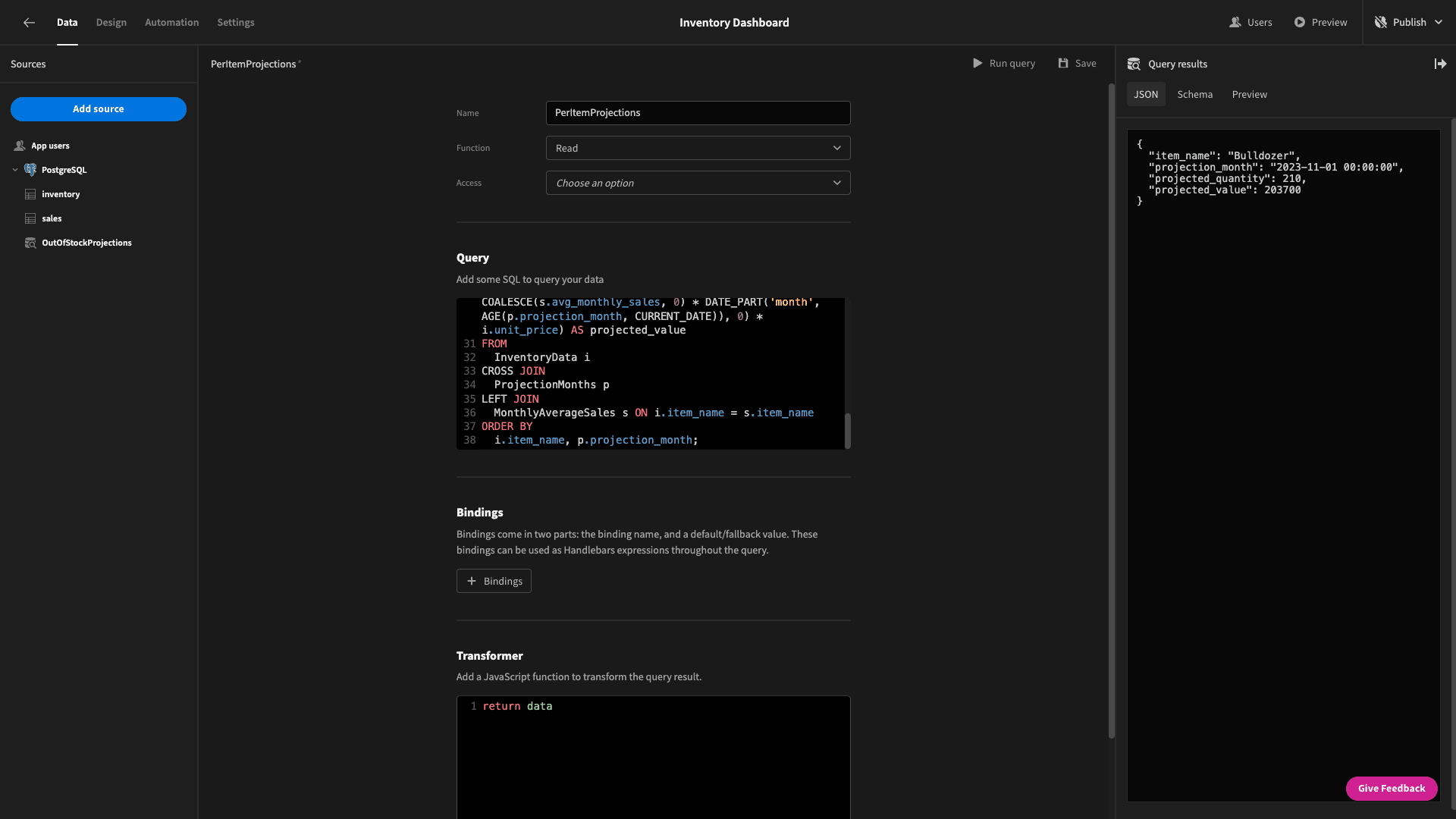Image resolution: width=1456 pixels, height=819 pixels.
Task: Click the PerItemProjections query tab title
Action: [x=253, y=64]
